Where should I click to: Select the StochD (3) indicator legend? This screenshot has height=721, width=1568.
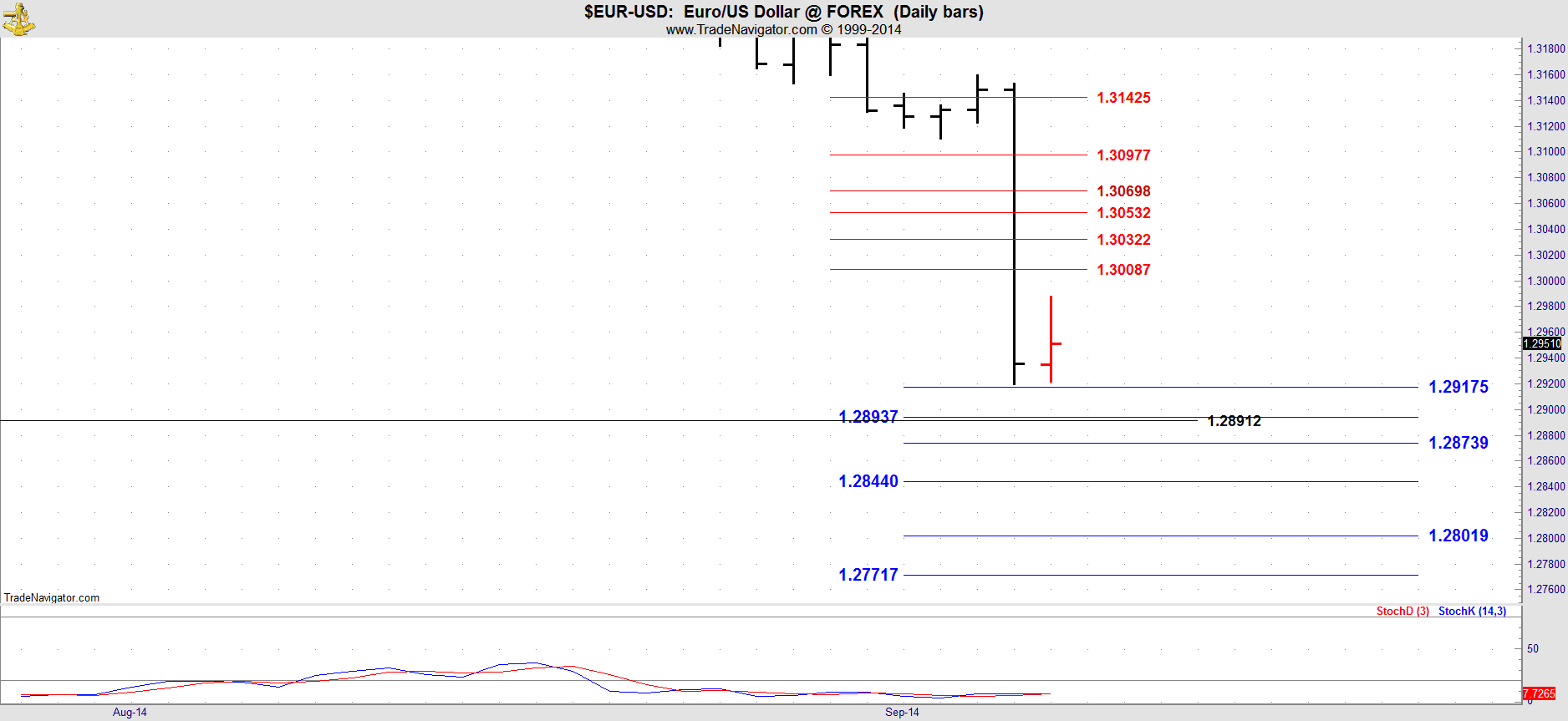[1403, 612]
